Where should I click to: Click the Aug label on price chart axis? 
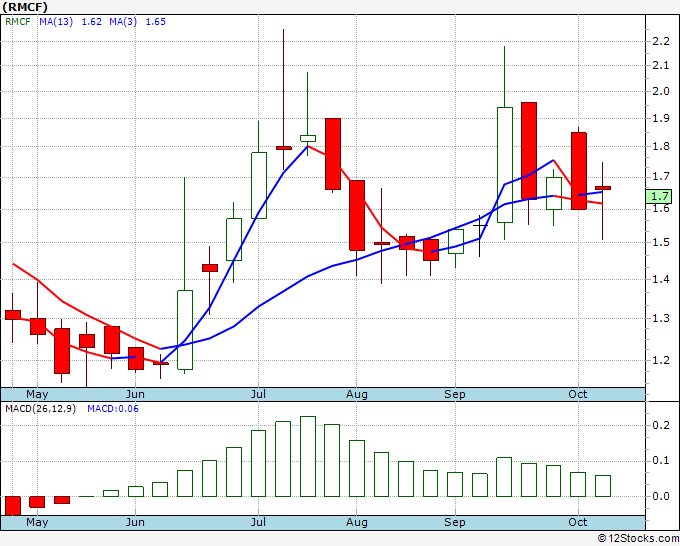356,394
